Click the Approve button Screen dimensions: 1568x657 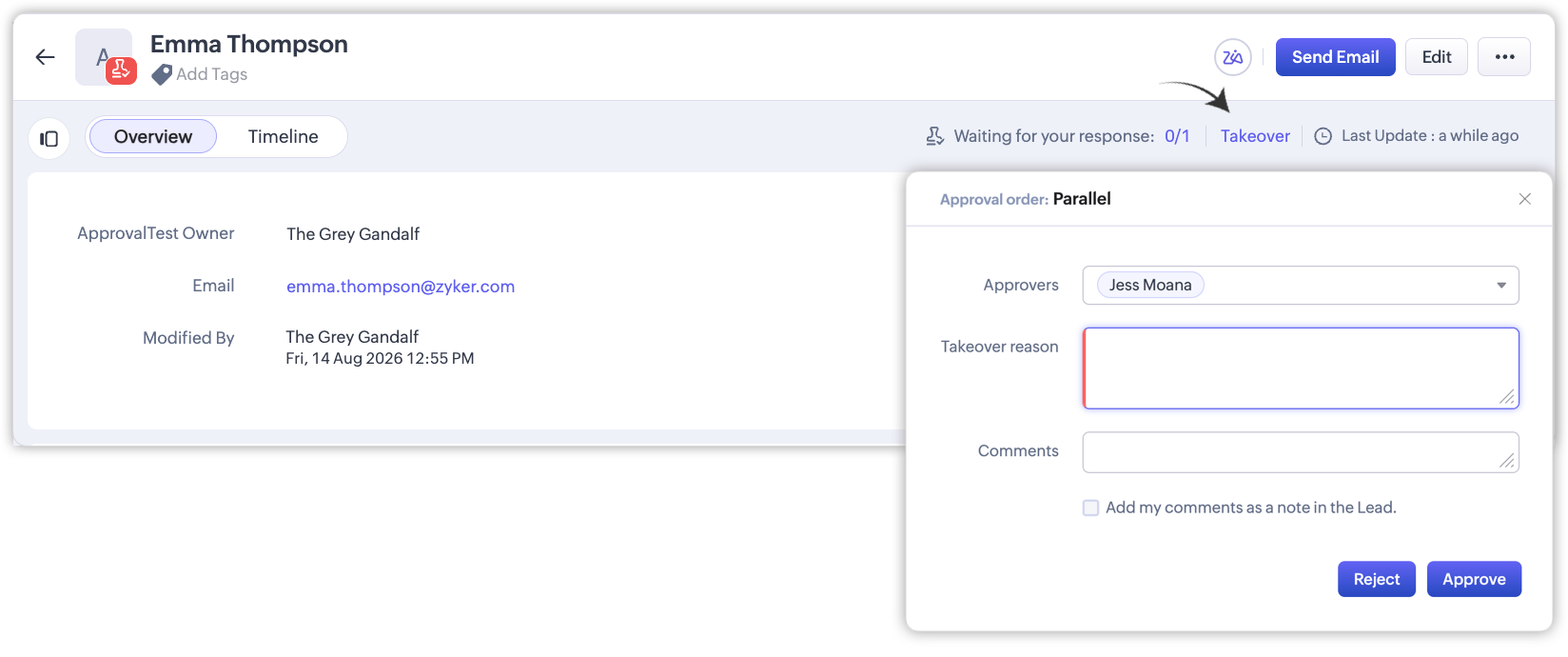tap(1474, 579)
